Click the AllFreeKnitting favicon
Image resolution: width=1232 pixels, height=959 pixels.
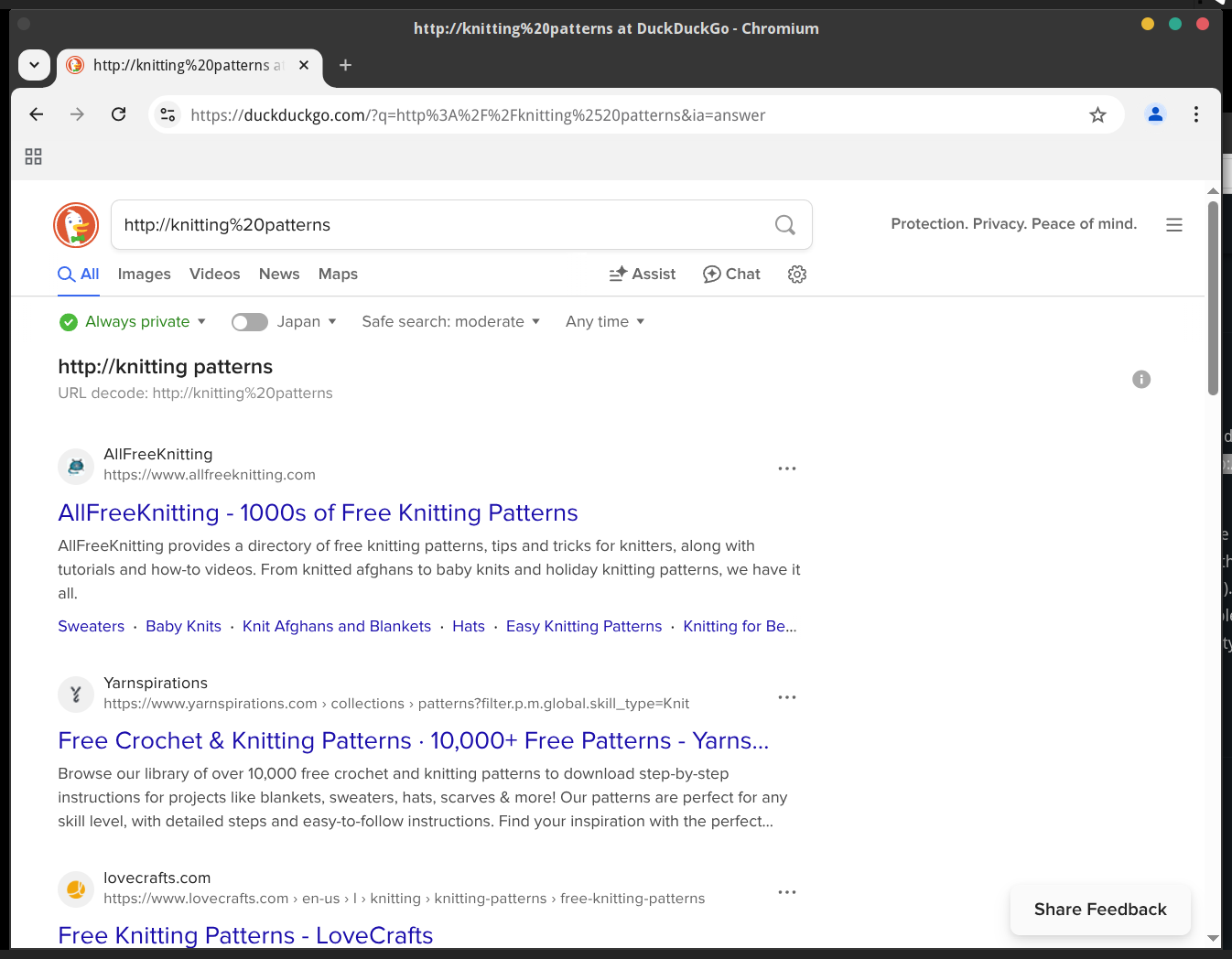point(76,466)
